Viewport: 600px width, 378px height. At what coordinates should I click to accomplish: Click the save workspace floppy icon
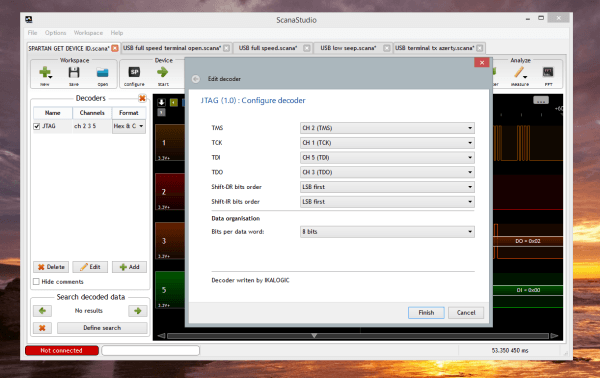point(73,72)
